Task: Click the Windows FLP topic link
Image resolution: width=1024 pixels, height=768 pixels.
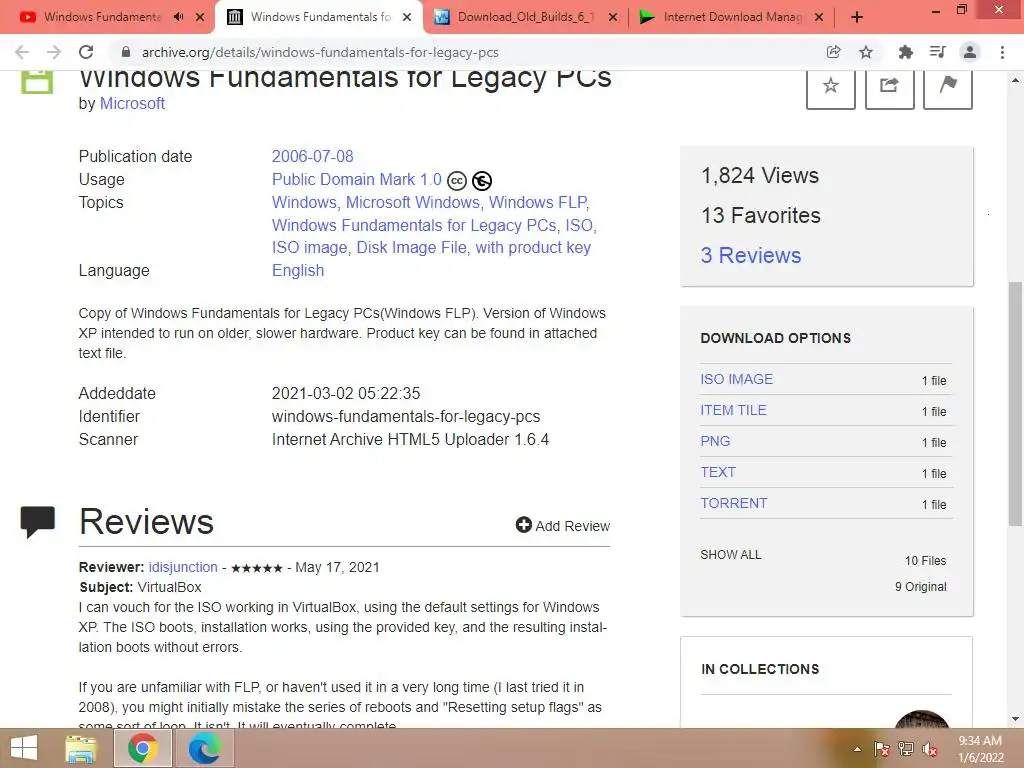Action: pyautogui.click(x=538, y=202)
